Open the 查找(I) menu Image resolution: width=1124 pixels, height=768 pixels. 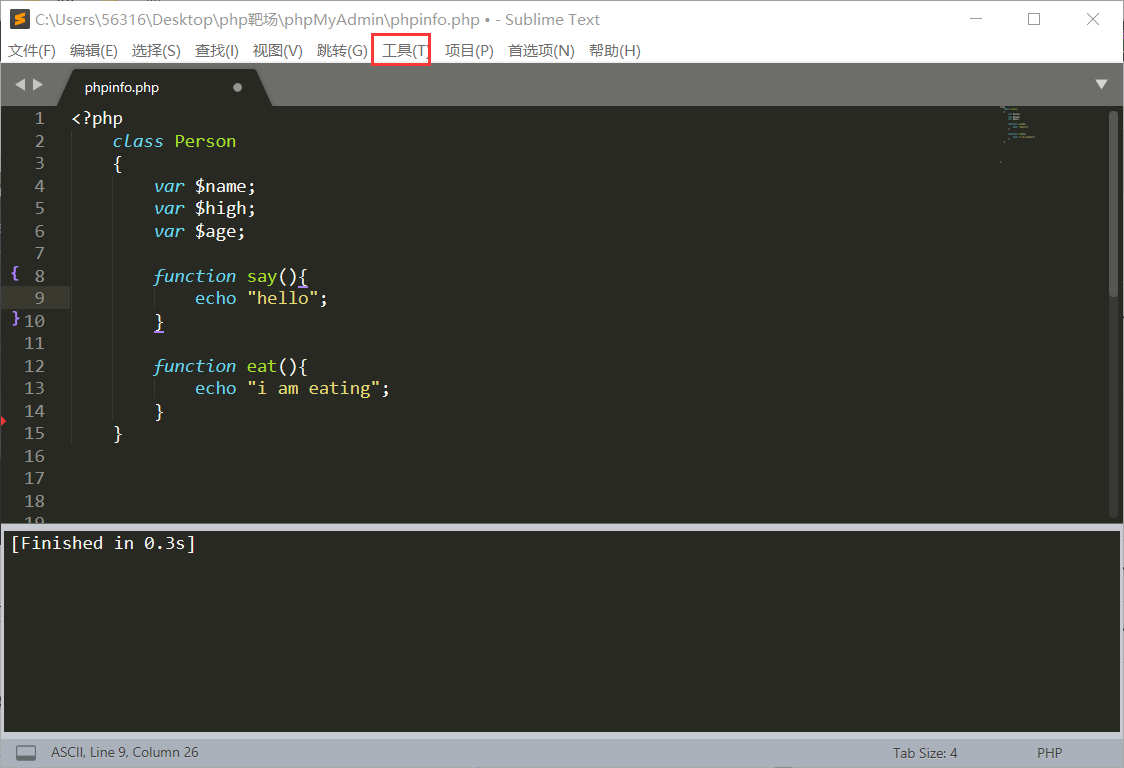point(216,51)
